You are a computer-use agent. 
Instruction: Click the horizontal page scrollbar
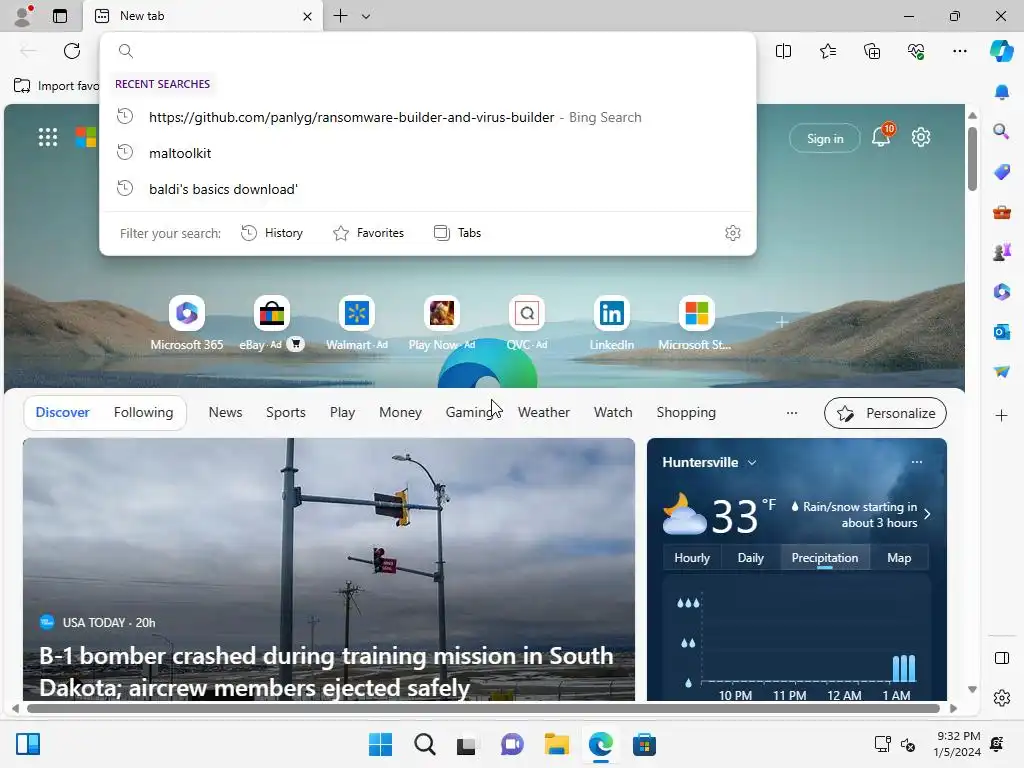[x=483, y=708]
